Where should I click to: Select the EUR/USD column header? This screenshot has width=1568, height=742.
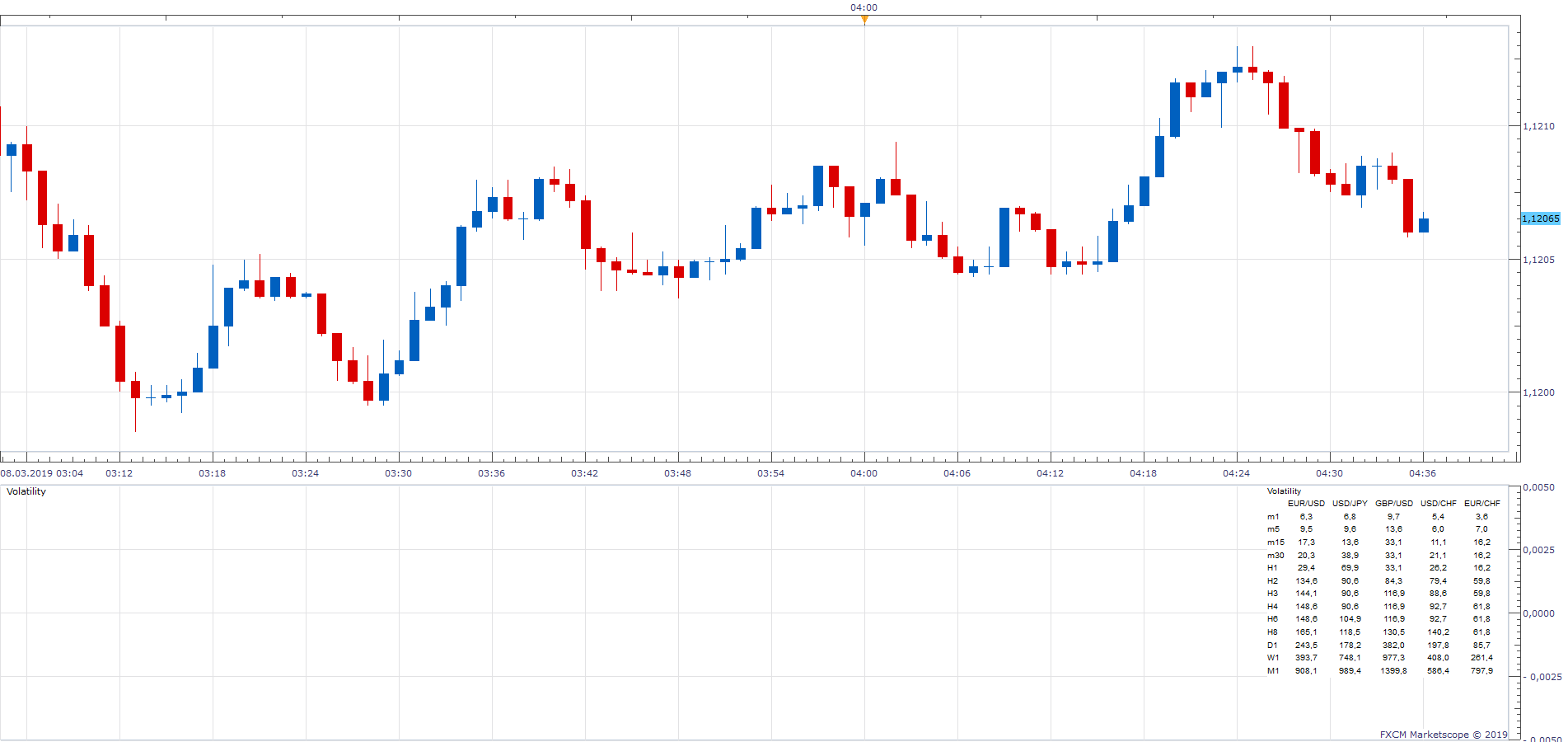(1307, 503)
